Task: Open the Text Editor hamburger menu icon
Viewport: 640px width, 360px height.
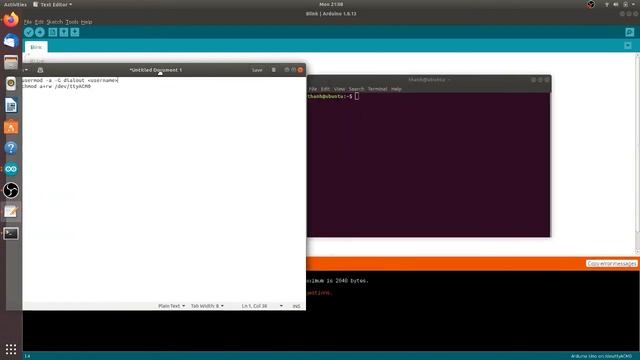Action: click(273, 70)
